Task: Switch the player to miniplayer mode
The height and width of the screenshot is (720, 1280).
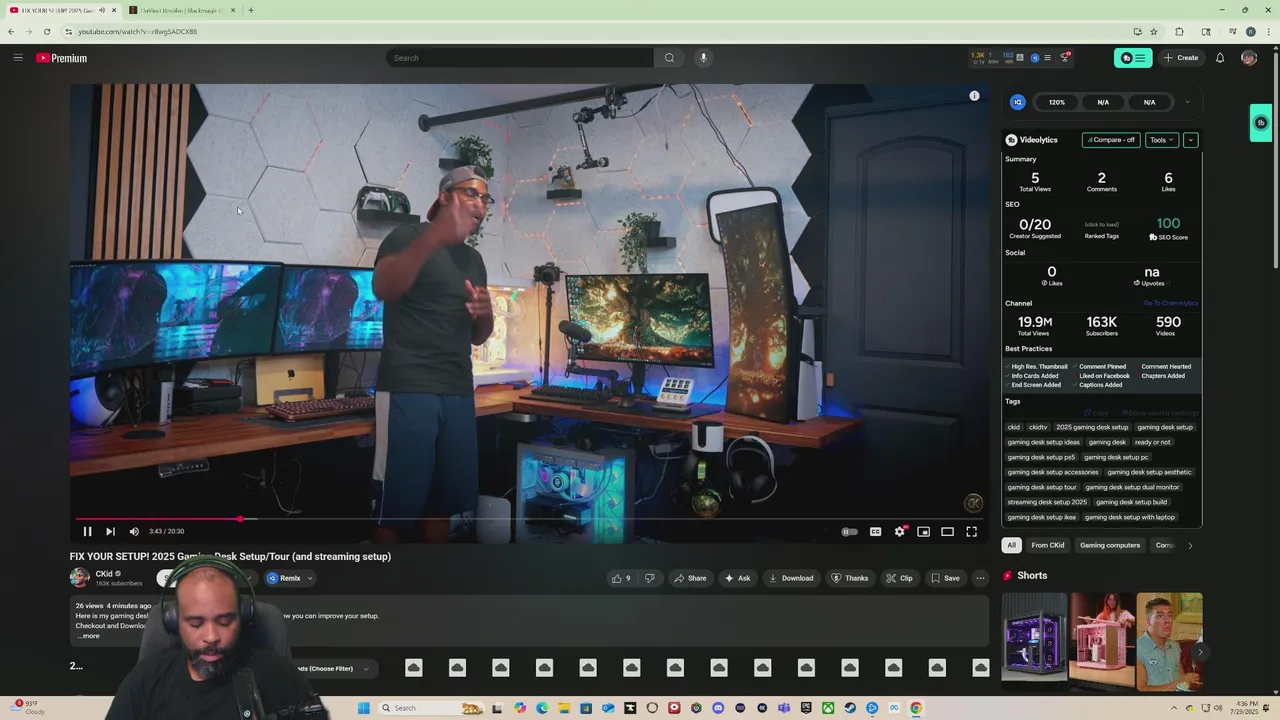Action: coord(923,532)
